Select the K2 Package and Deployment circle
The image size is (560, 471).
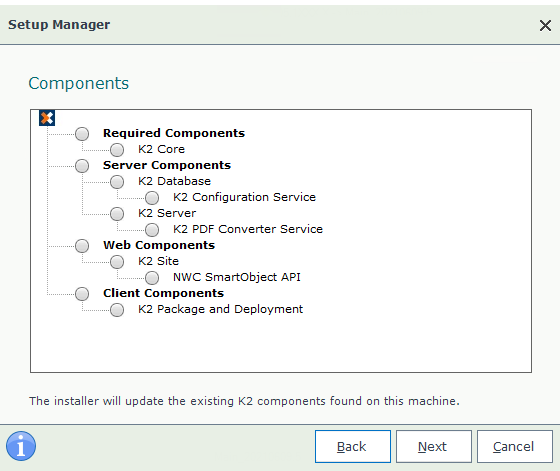(x=117, y=310)
